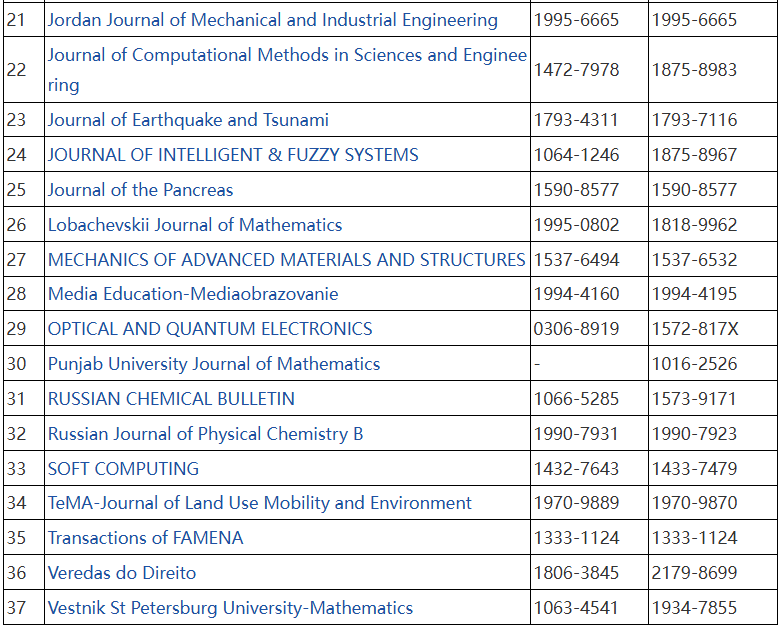Select ISSN 1432-7643 cell

[x=589, y=468]
